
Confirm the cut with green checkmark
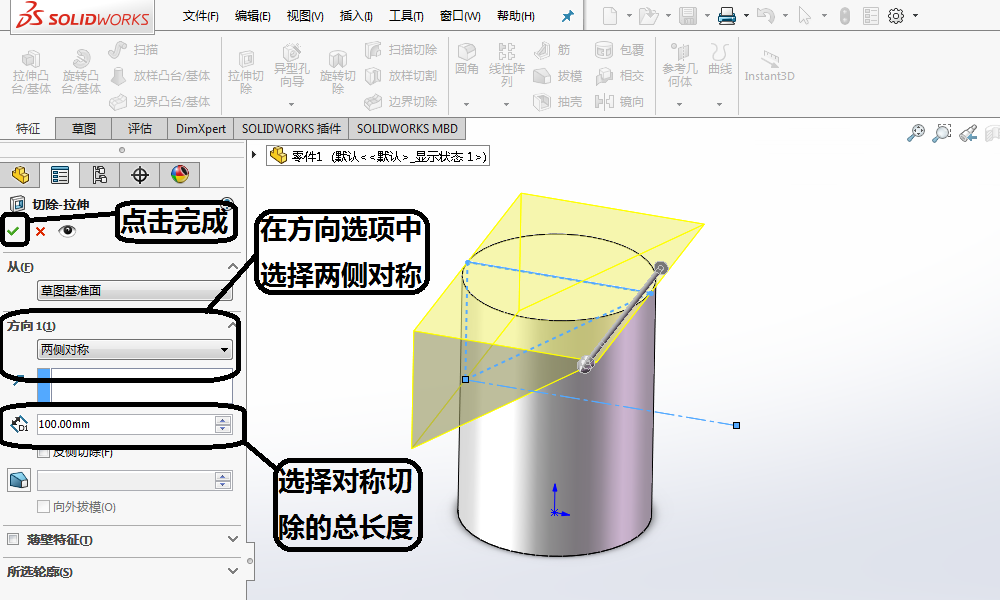point(13,231)
